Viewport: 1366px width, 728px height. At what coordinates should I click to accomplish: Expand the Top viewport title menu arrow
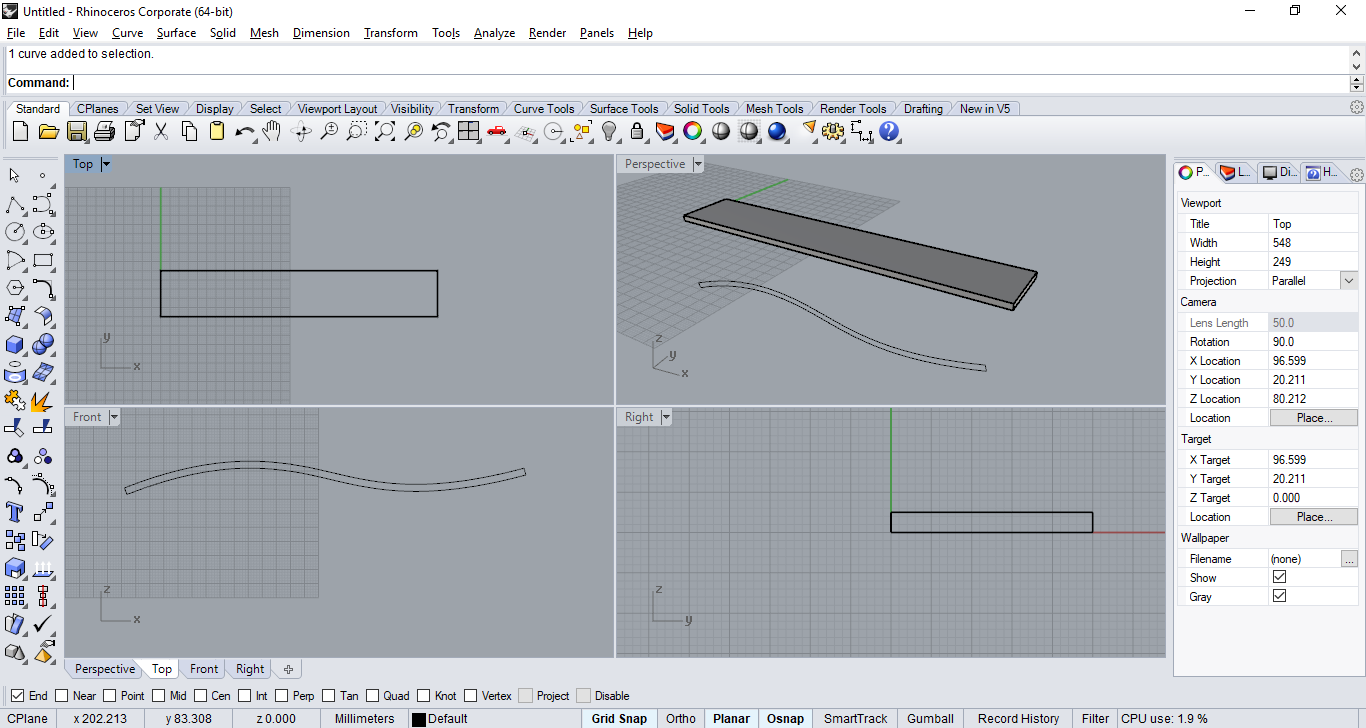106,164
